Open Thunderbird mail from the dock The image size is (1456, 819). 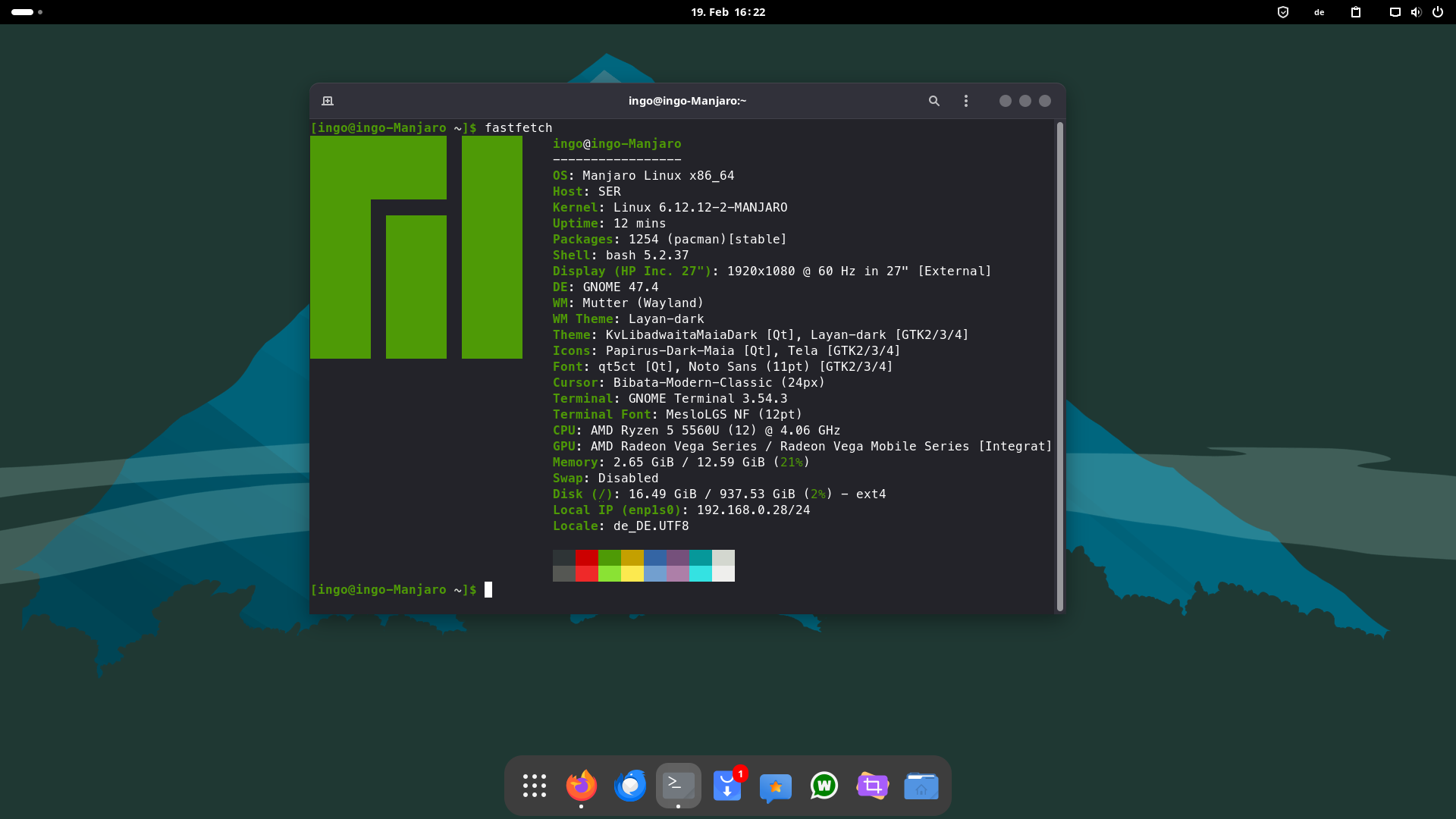click(x=629, y=786)
